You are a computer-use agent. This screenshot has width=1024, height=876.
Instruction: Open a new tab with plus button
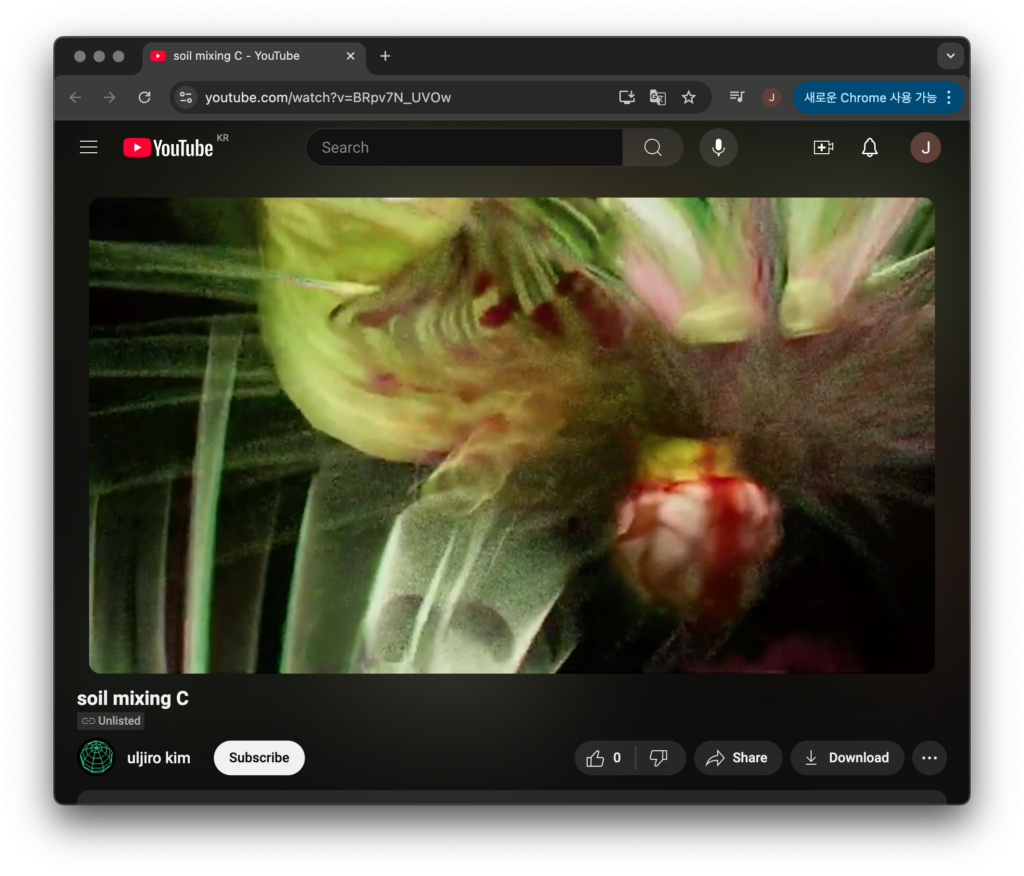click(385, 56)
